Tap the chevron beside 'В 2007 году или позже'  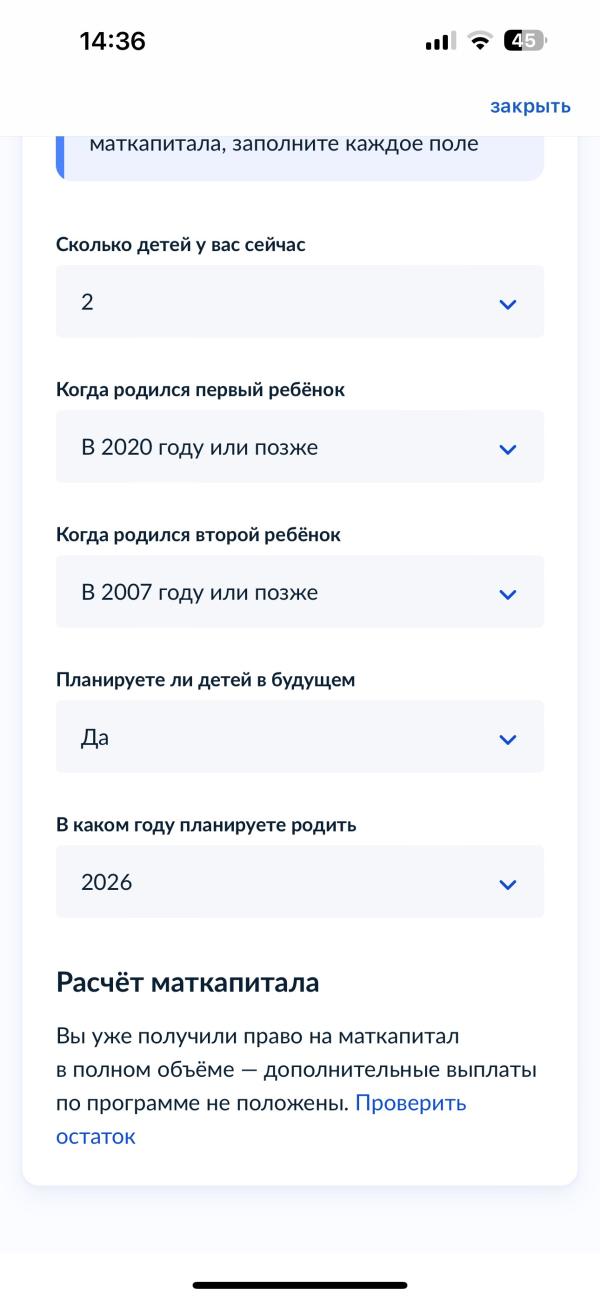pos(508,593)
